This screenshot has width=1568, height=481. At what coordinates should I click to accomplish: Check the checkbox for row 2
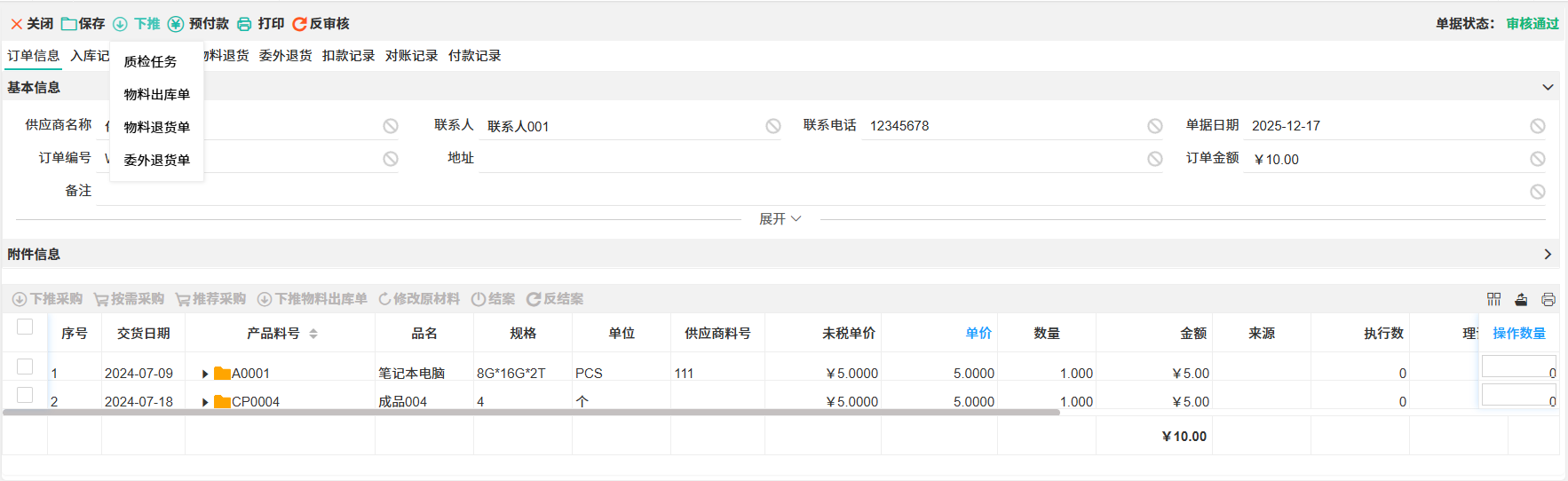pos(25,395)
